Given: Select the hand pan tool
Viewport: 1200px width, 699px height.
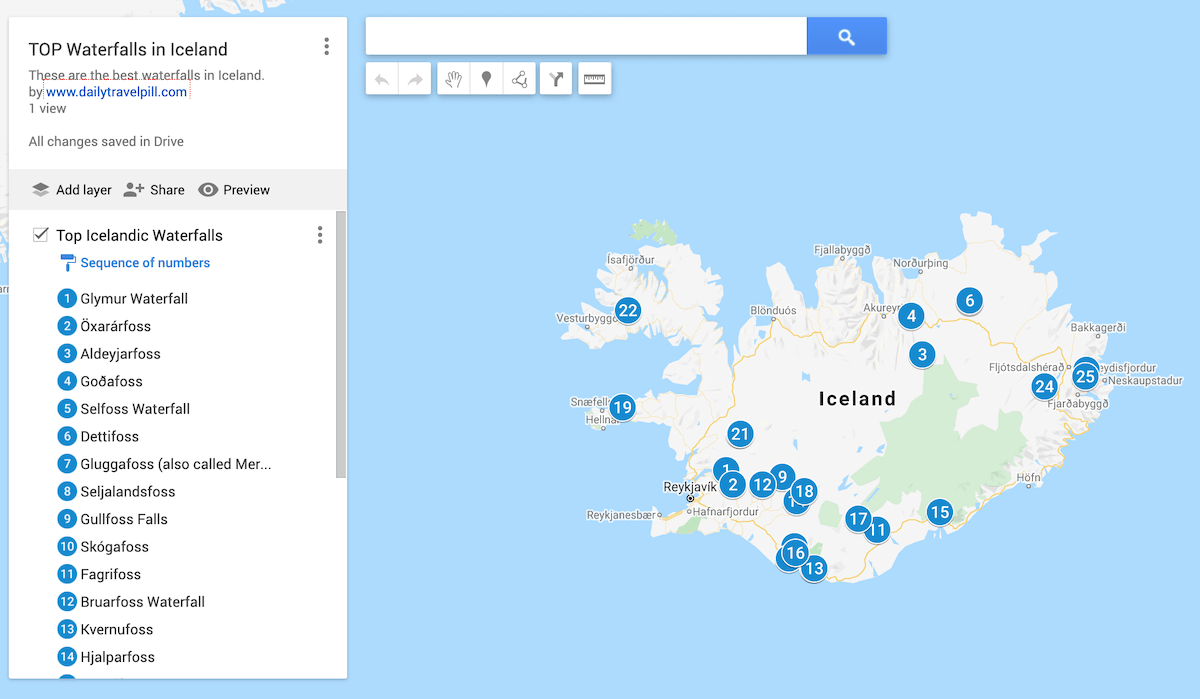Looking at the screenshot, I should [x=454, y=80].
